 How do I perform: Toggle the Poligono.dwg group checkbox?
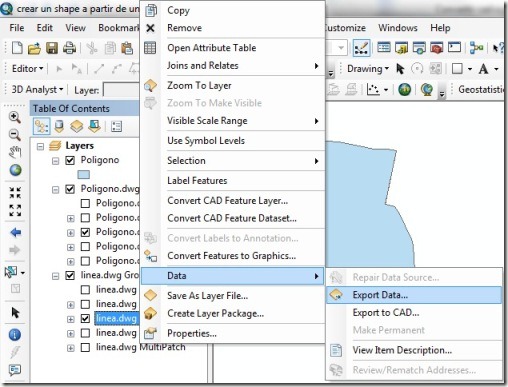pos(70,189)
